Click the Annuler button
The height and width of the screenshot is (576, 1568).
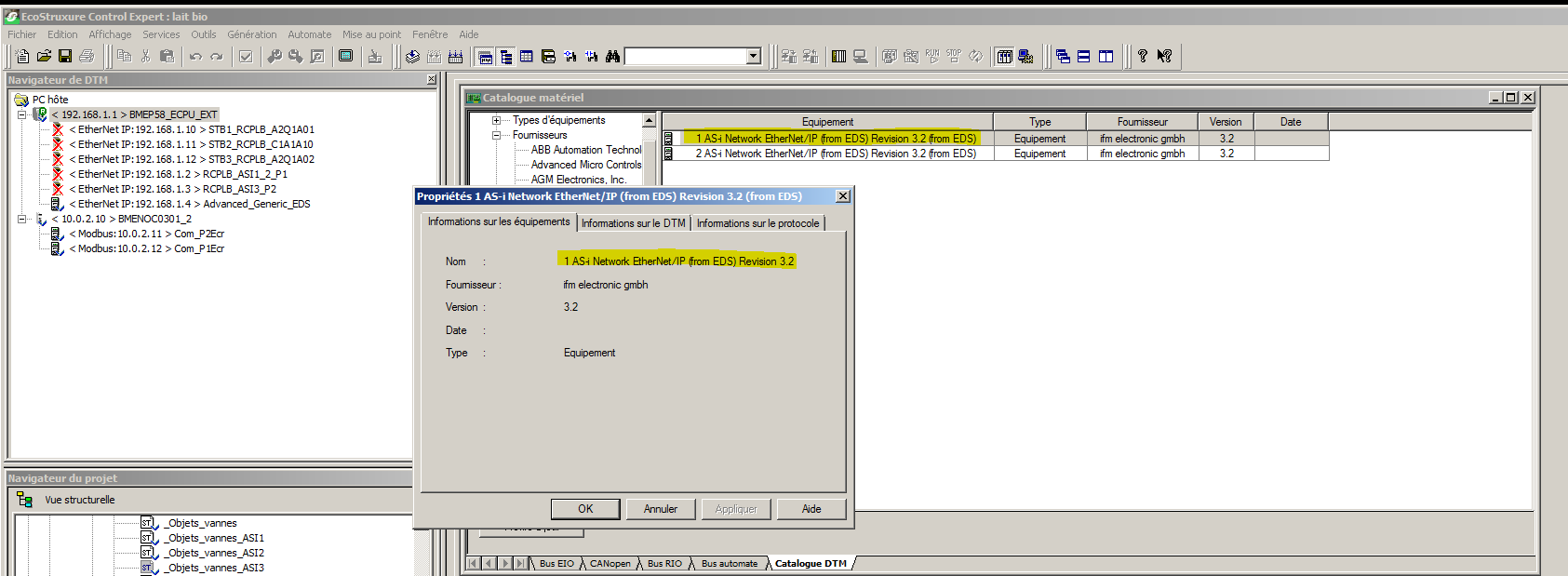661,509
